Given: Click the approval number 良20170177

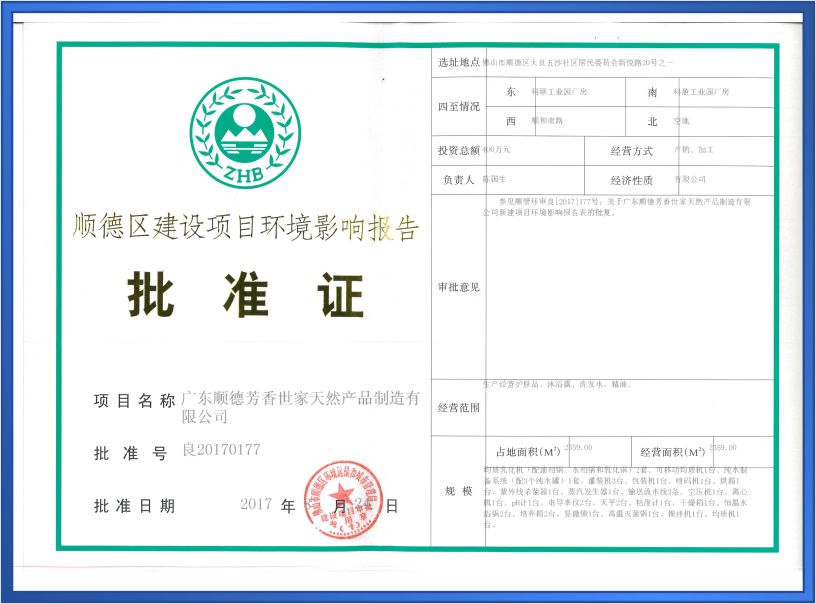Looking at the screenshot, I should tap(221, 449).
